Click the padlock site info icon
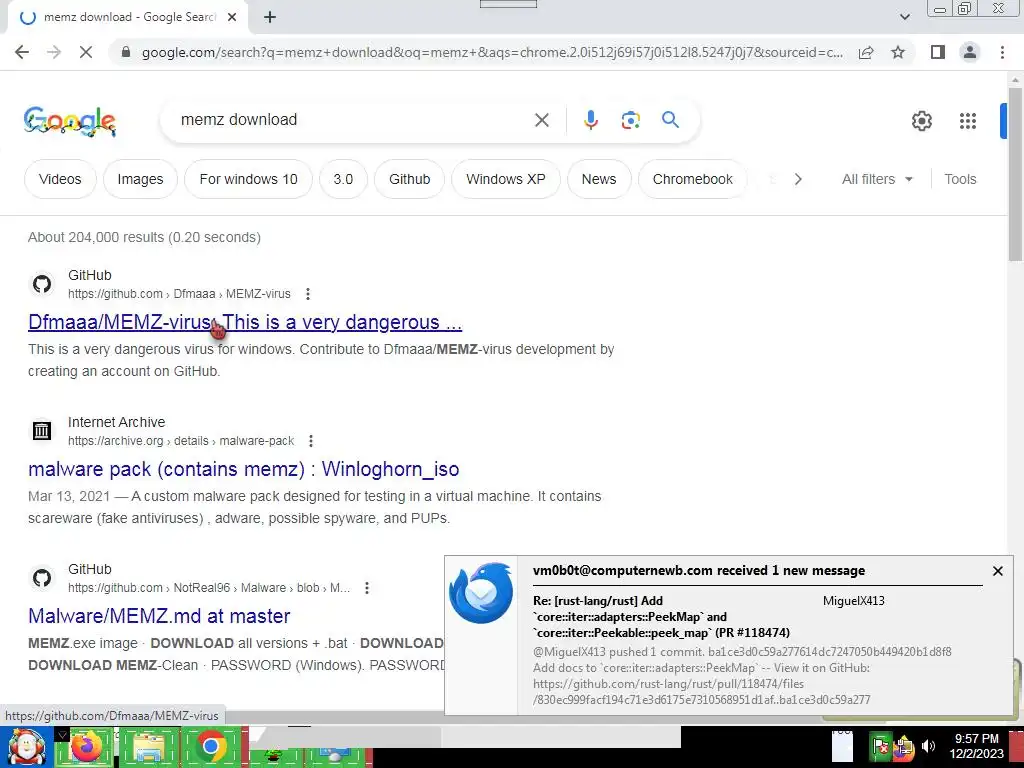This screenshot has width=1024, height=768. coord(126,52)
